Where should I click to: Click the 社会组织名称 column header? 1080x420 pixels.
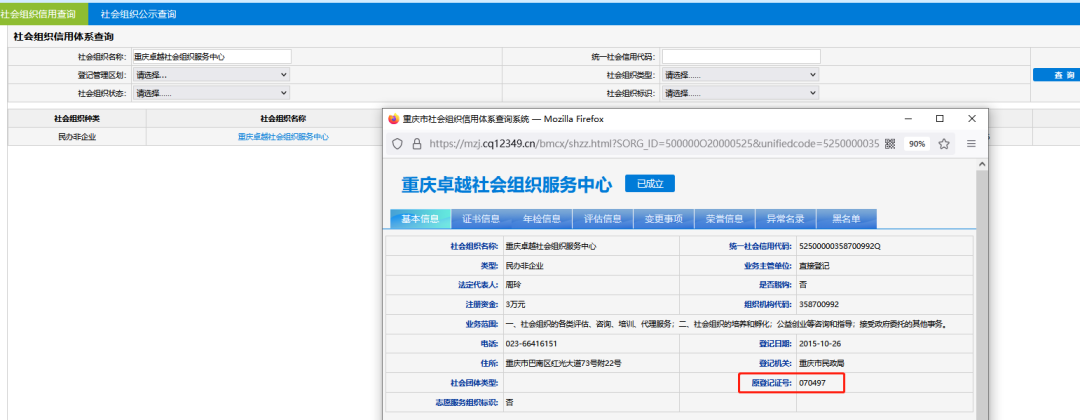(283, 119)
